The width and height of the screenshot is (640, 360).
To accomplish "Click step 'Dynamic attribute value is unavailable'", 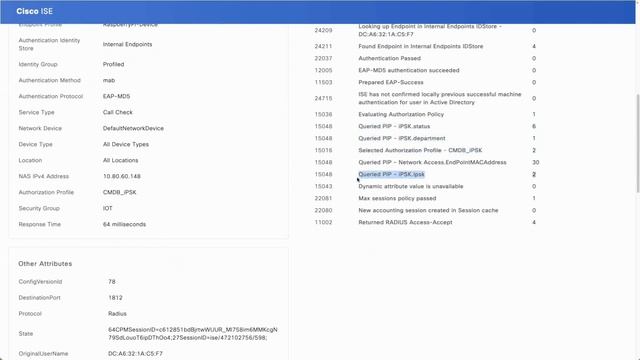I will tap(411, 186).
